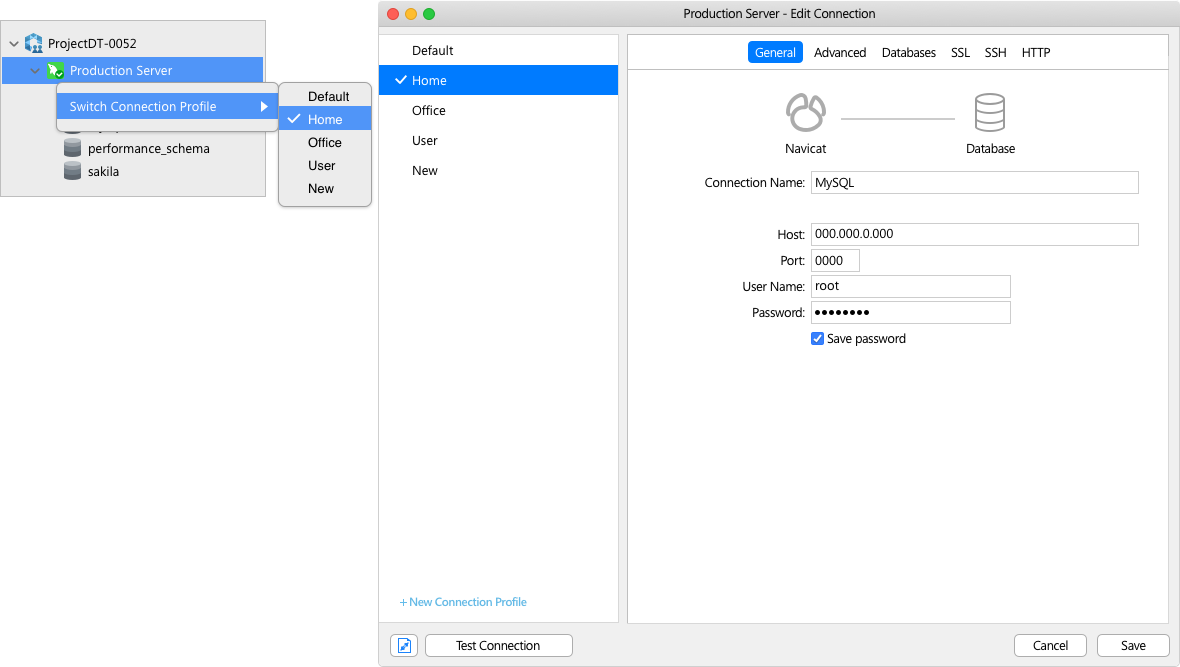
Task: Click inside the Host input field
Action: point(974,234)
